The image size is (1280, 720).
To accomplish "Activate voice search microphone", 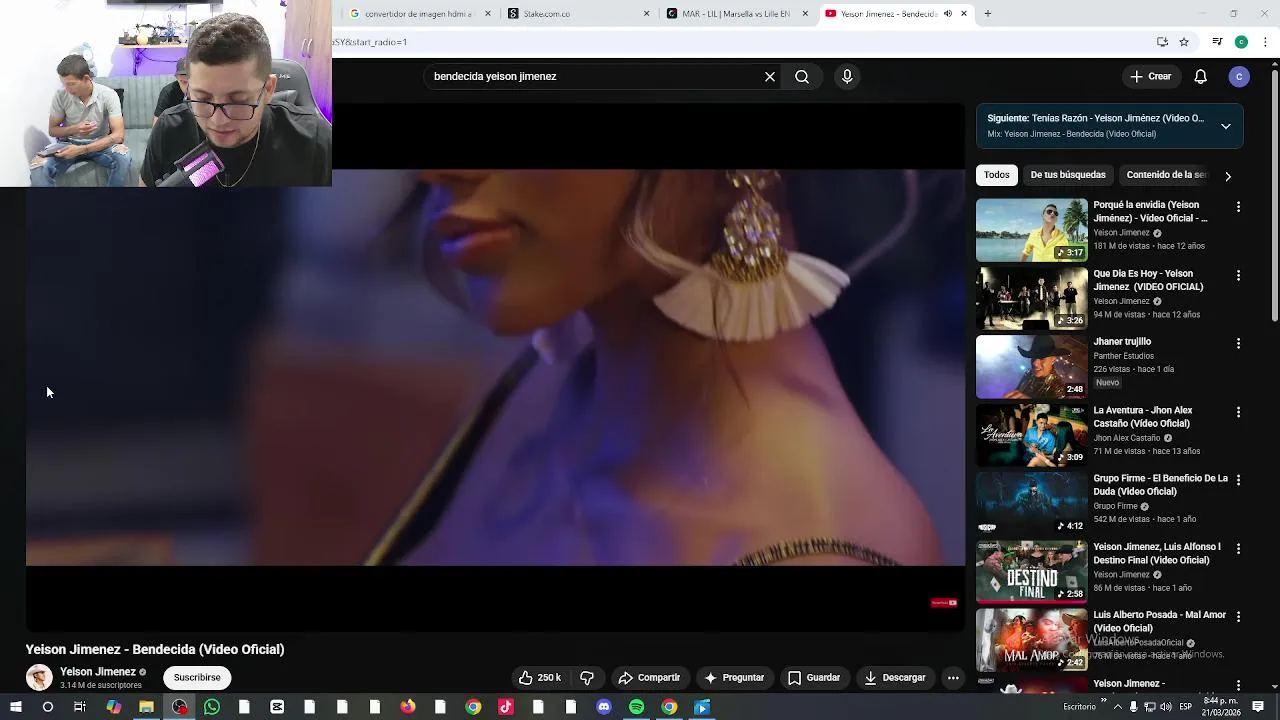I will pos(847,77).
